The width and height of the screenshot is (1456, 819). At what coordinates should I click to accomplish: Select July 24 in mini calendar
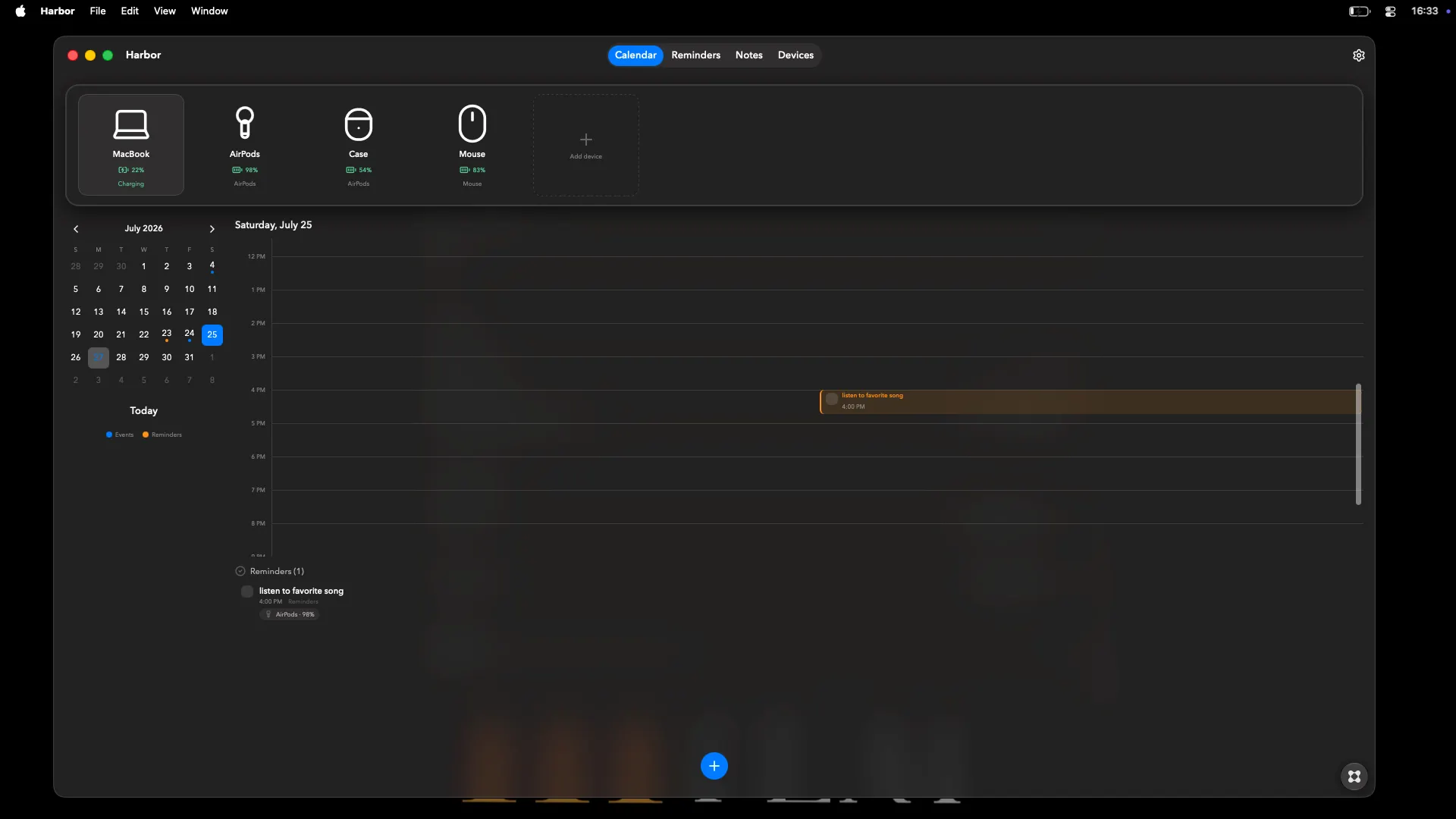point(190,334)
